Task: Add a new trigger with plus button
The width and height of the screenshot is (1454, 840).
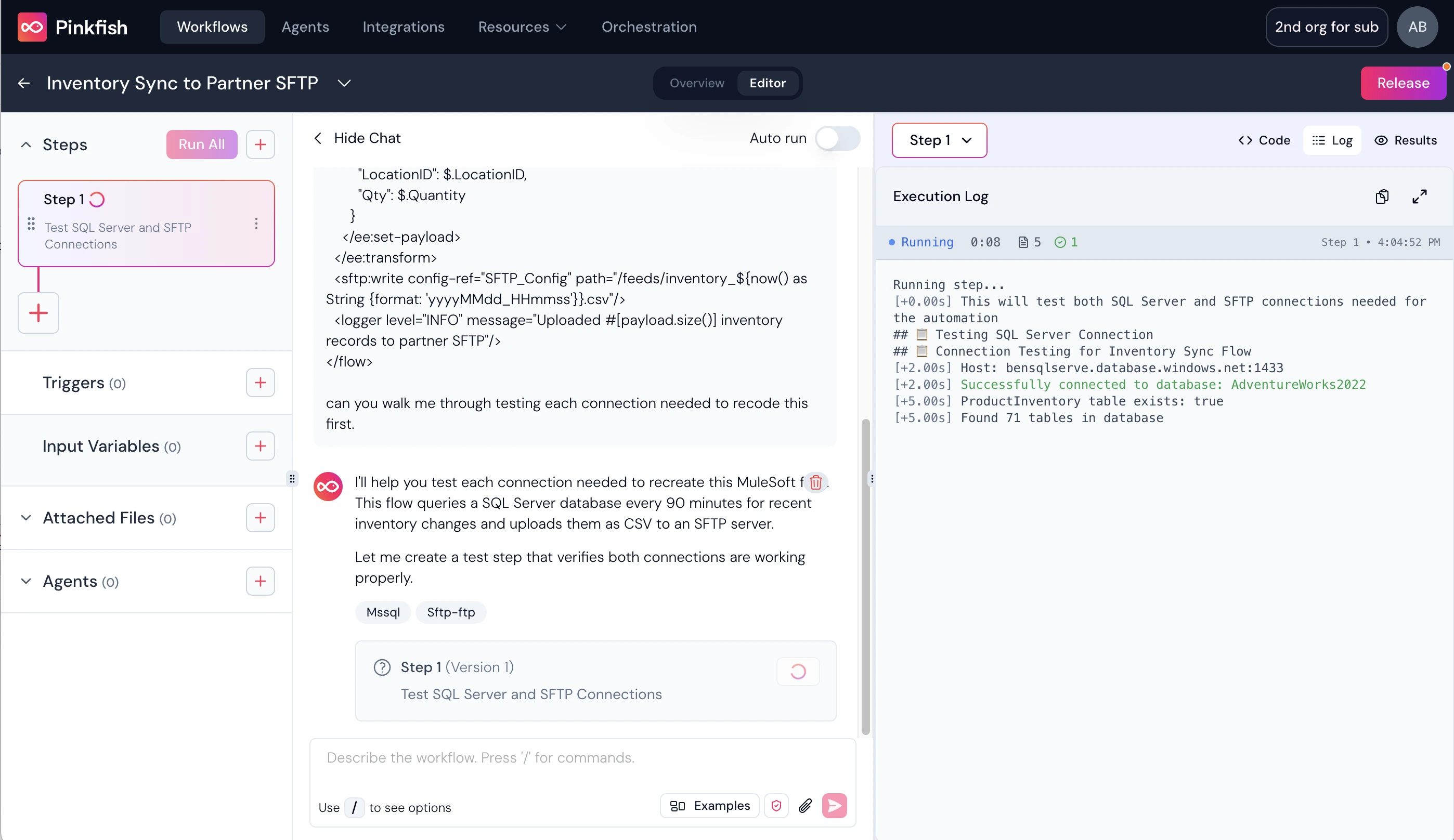Action: tap(260, 383)
